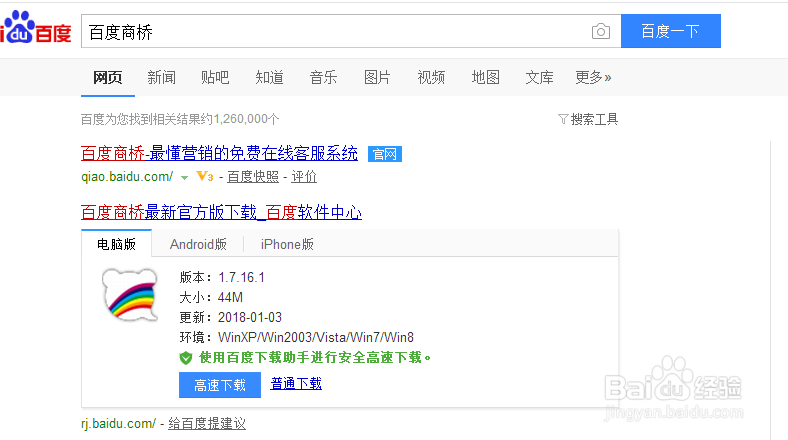Switch to the 图片 tab
Screen dimensions: 788x440
(377, 77)
